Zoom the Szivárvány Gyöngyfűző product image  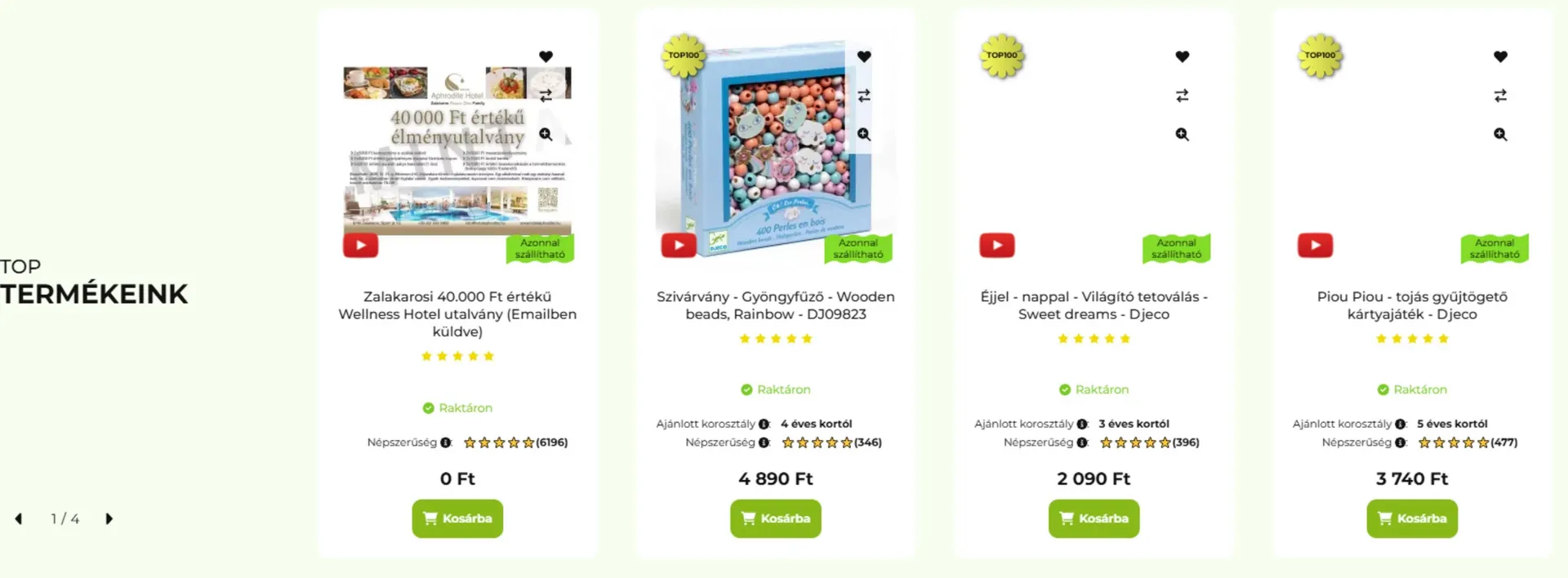[864, 135]
